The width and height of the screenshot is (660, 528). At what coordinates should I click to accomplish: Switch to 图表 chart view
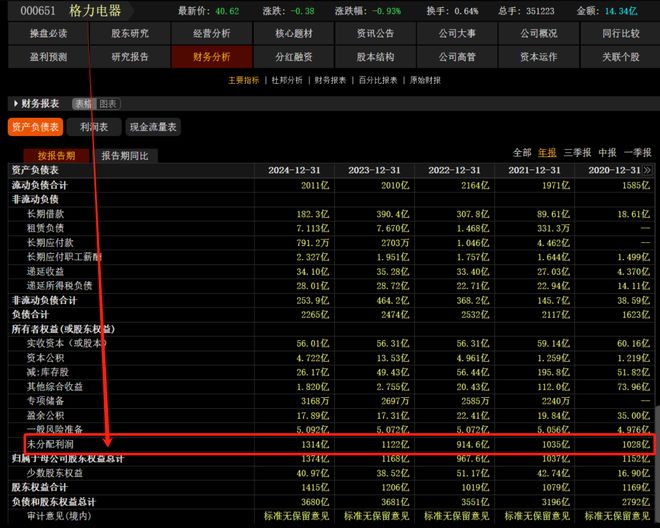point(108,103)
